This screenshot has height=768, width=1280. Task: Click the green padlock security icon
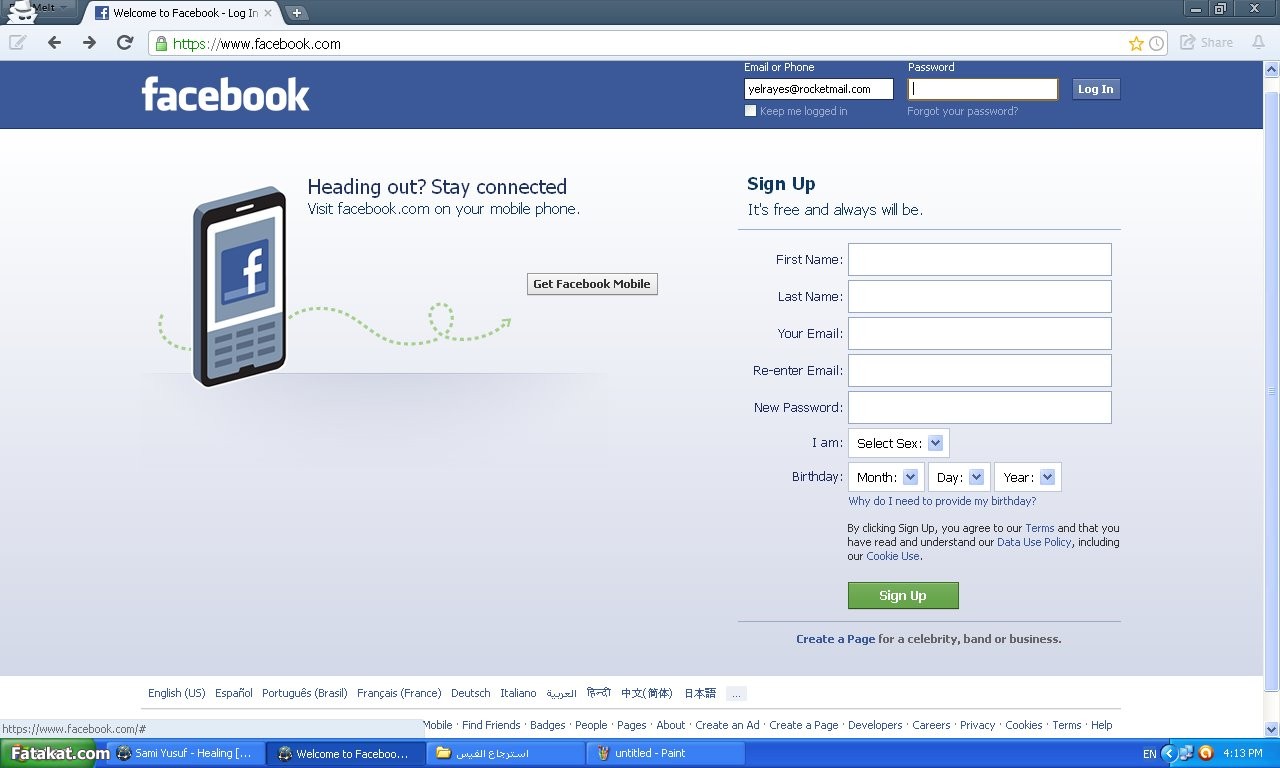tap(160, 44)
